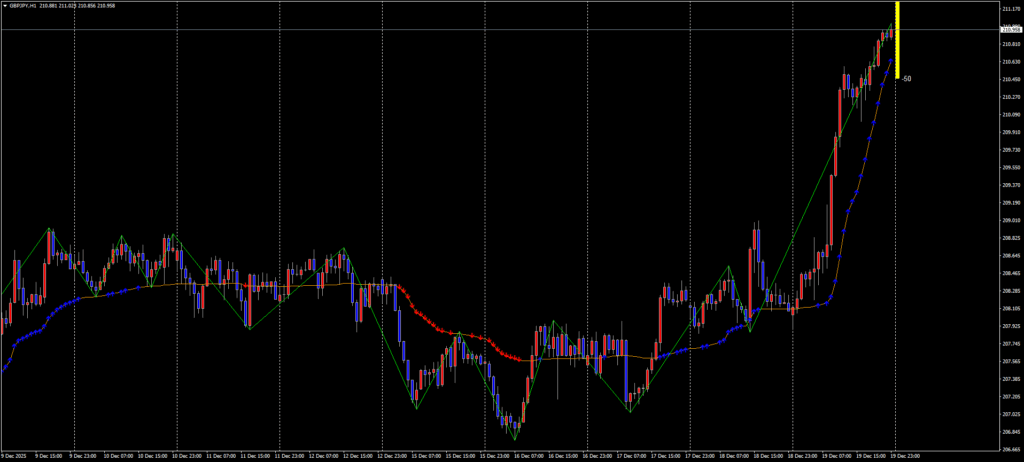
Task: Click the current price tag 210.958
Action: click(1011, 30)
